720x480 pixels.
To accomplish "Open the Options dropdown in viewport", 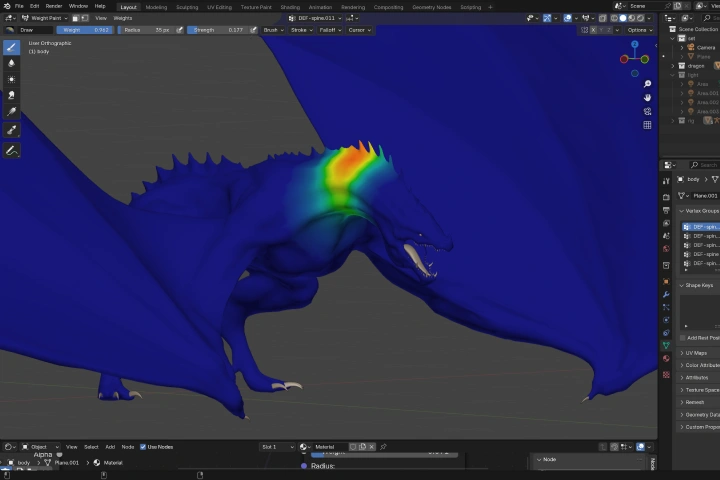I will click(x=640, y=30).
